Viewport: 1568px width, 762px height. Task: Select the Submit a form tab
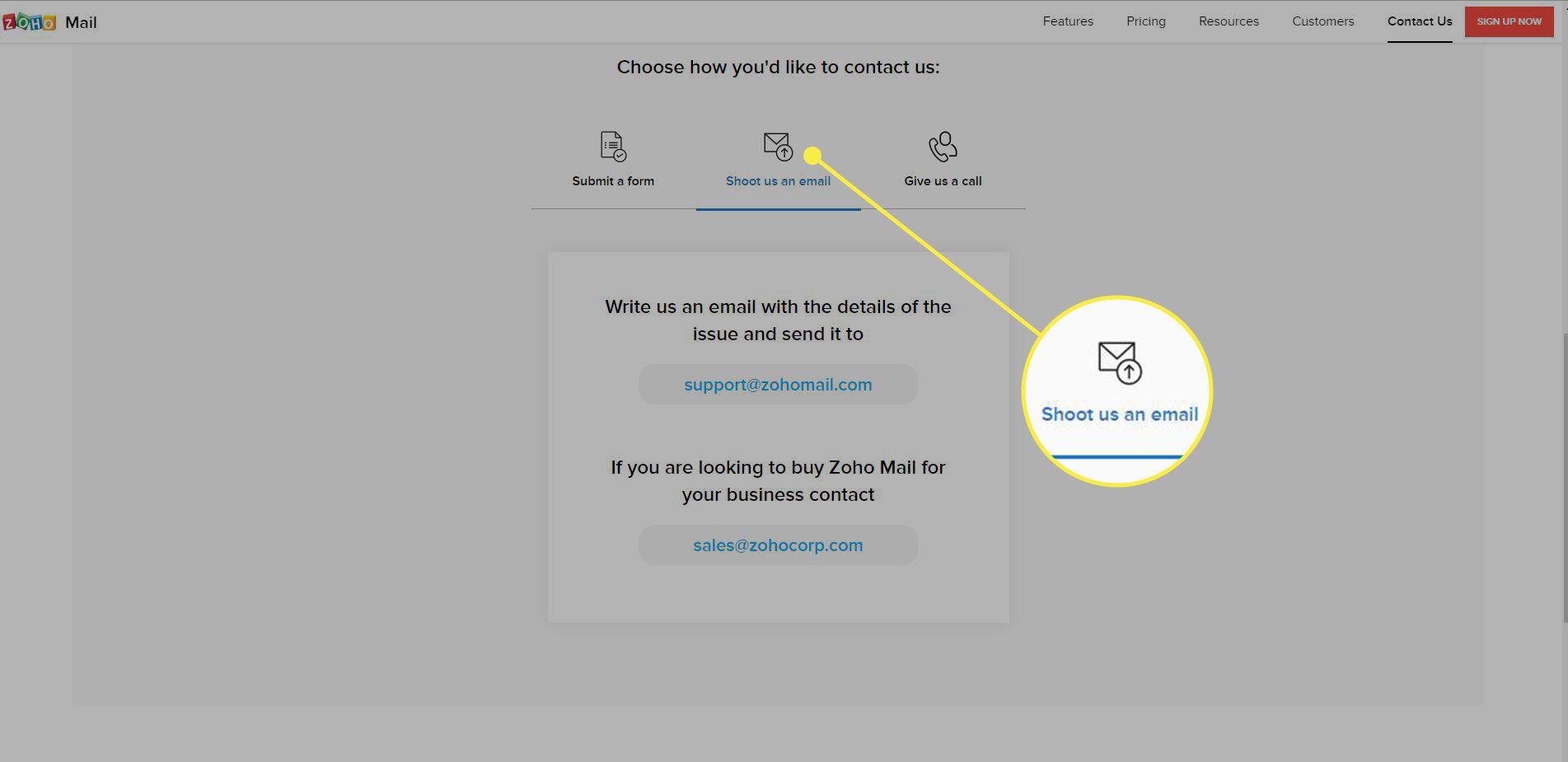(x=613, y=168)
